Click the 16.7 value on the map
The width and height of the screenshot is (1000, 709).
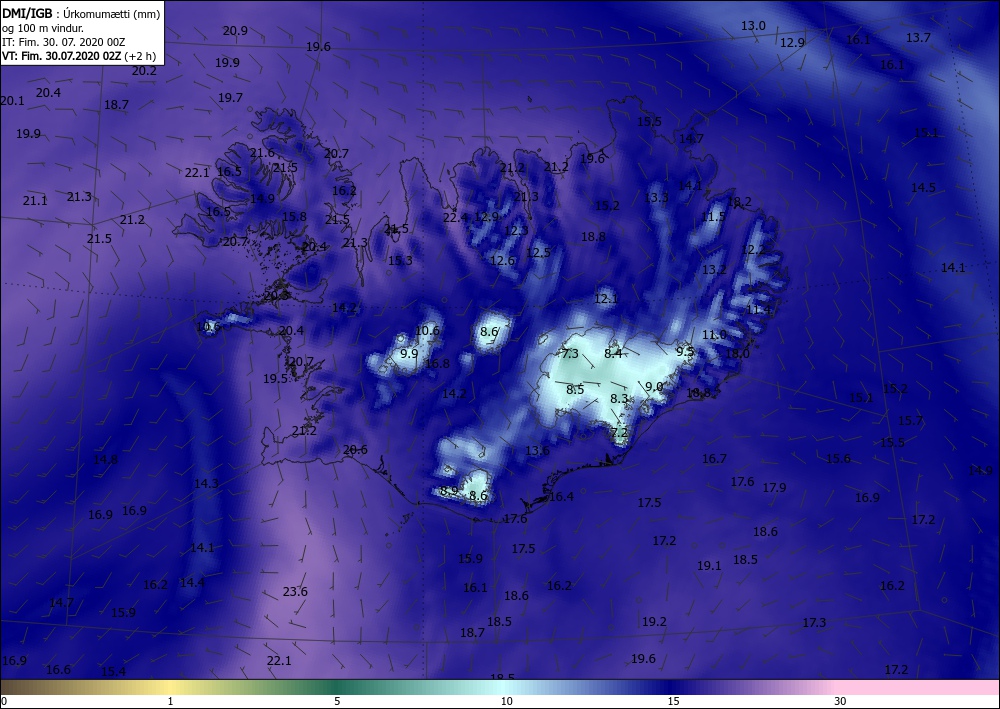(x=714, y=459)
